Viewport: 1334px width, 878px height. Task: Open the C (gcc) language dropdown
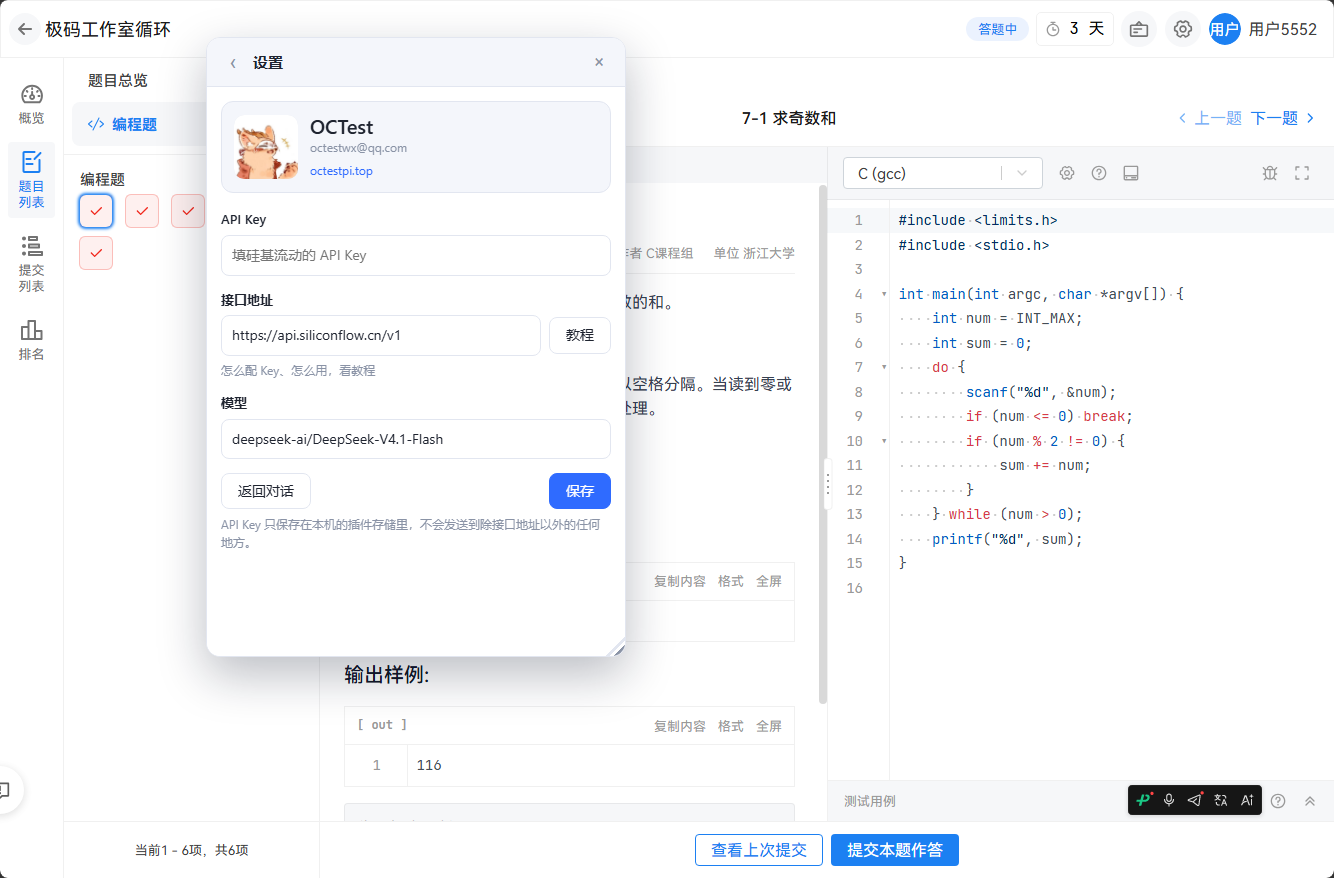pyautogui.click(x=942, y=173)
